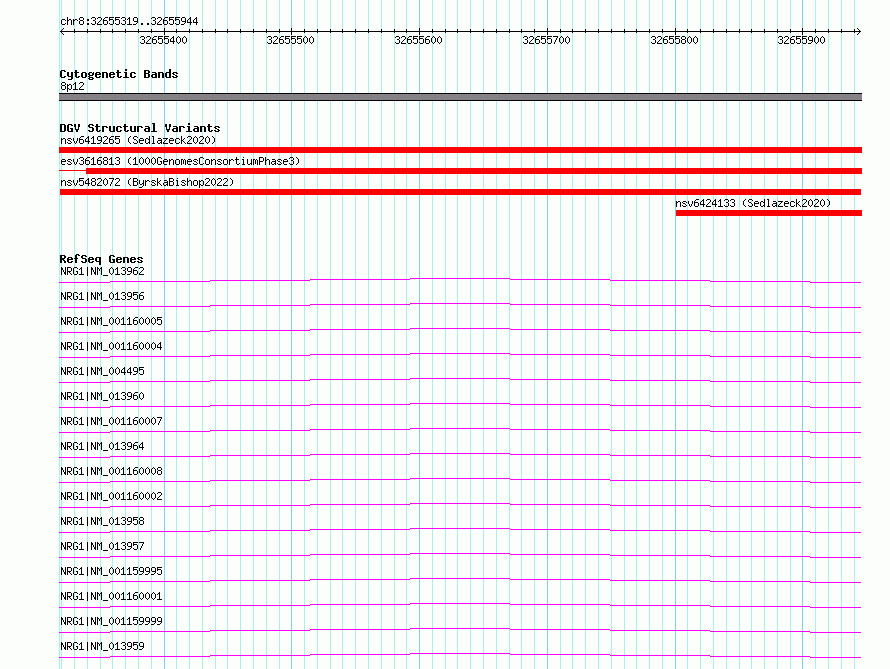Screen dimensions: 890x669
Task: Click ruler position 32655900
Action: click(x=801, y=40)
